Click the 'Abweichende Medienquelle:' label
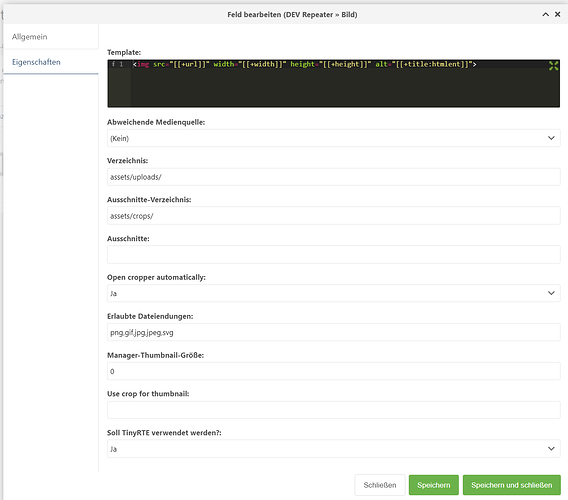Image resolution: width=568 pixels, height=500 pixels. [156, 122]
